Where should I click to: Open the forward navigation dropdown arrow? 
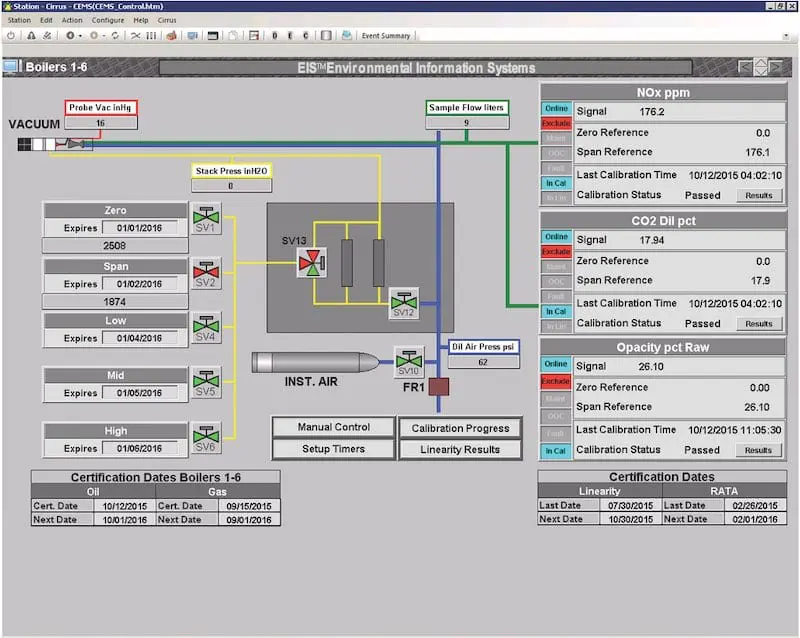[104, 35]
